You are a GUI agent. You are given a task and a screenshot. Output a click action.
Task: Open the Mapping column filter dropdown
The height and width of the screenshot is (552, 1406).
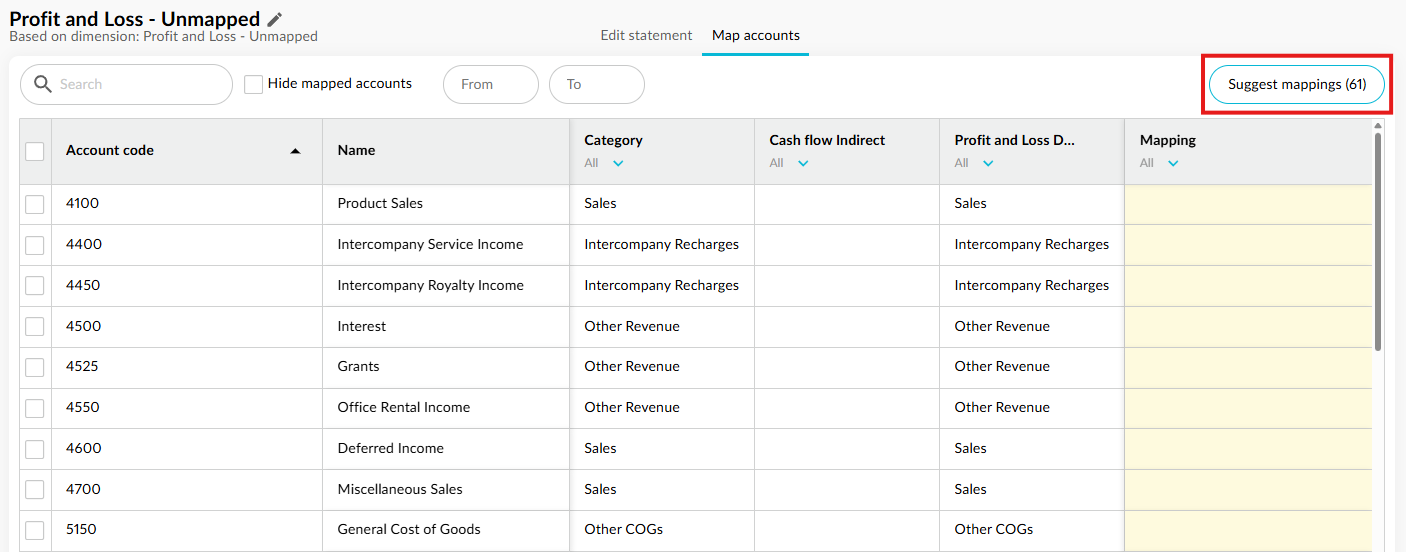click(x=1173, y=163)
